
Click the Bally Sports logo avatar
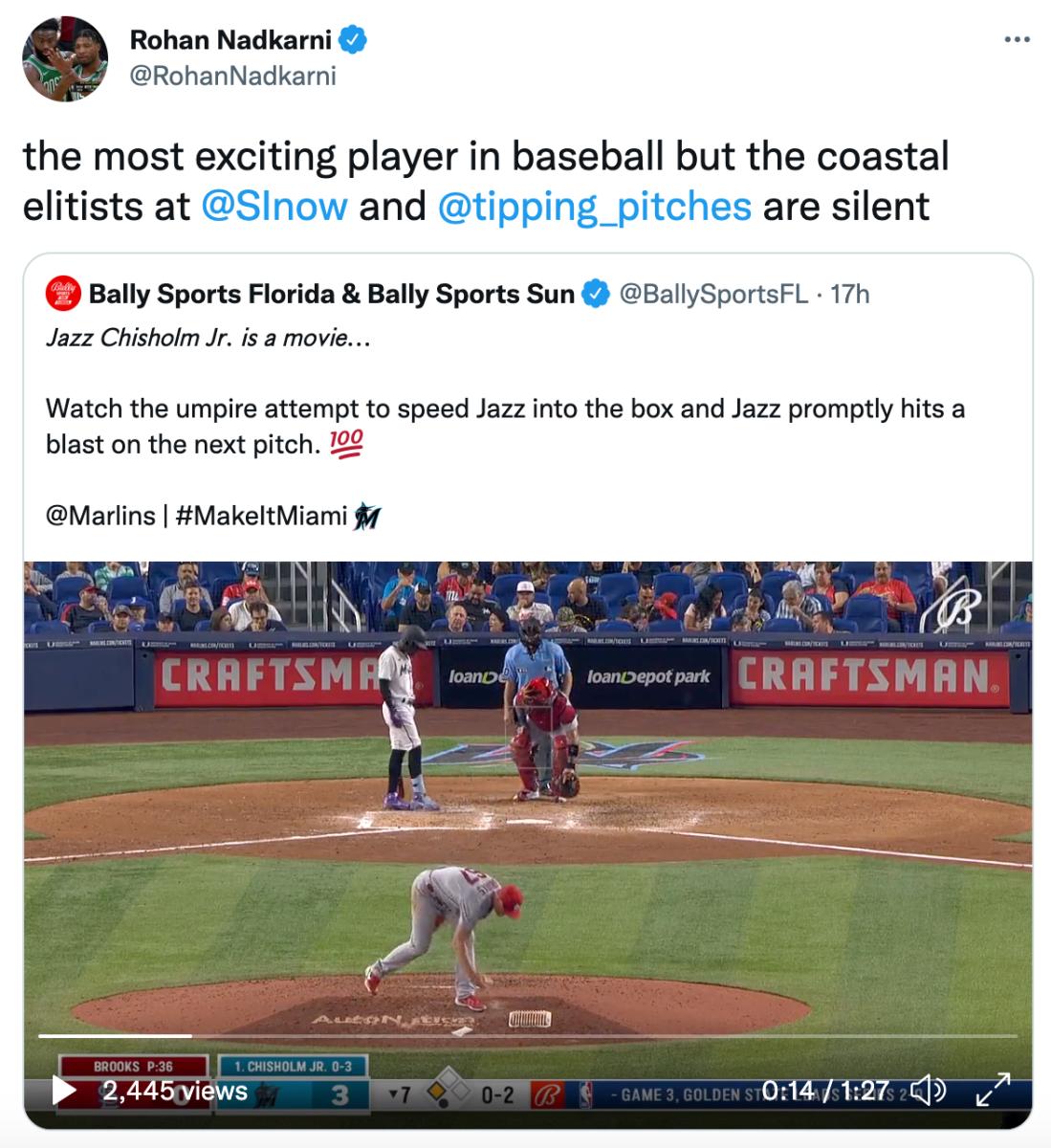point(64,295)
